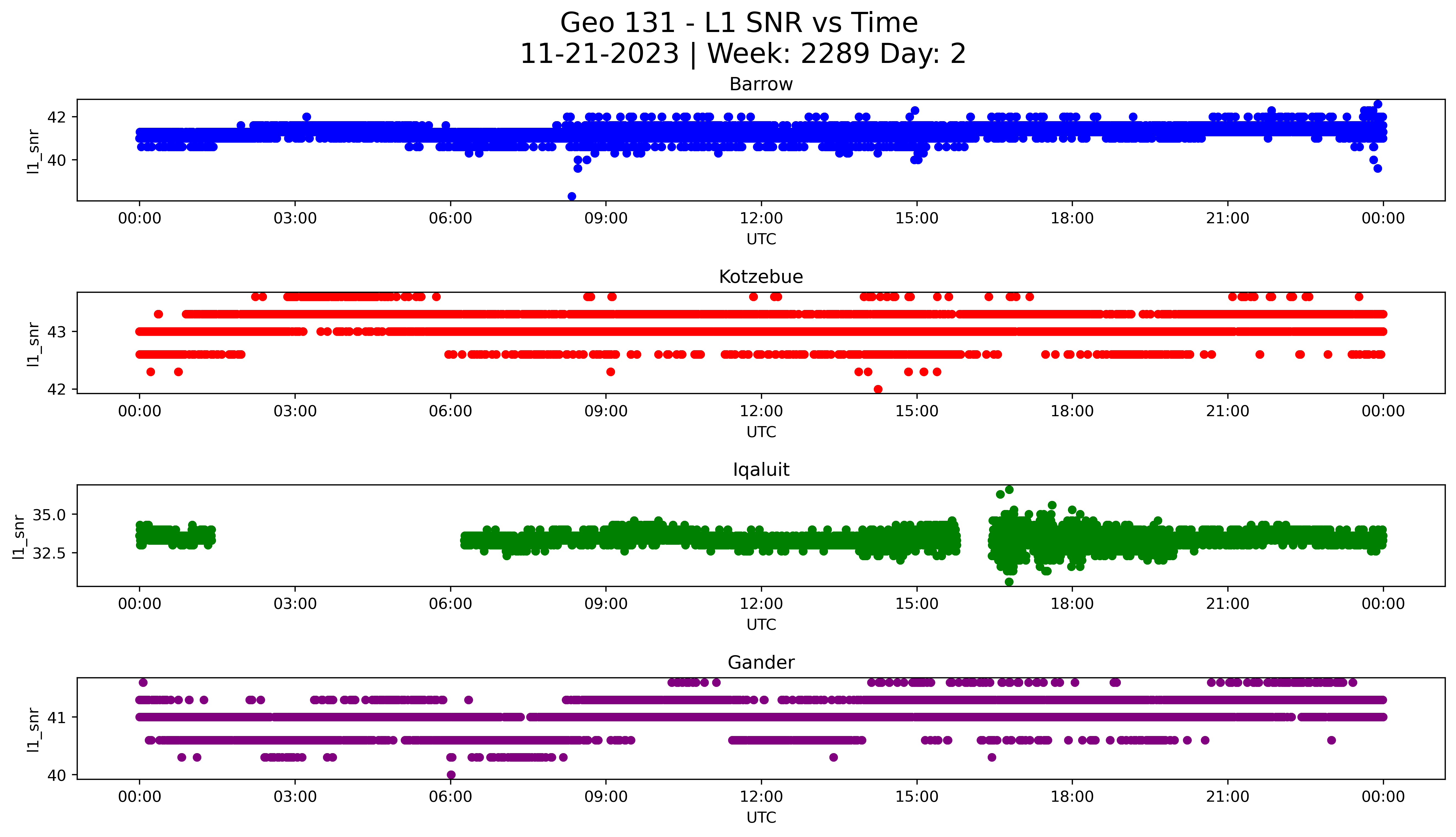Select the 'Gander' subplot title
1456x837 pixels.
pyautogui.click(x=761, y=663)
